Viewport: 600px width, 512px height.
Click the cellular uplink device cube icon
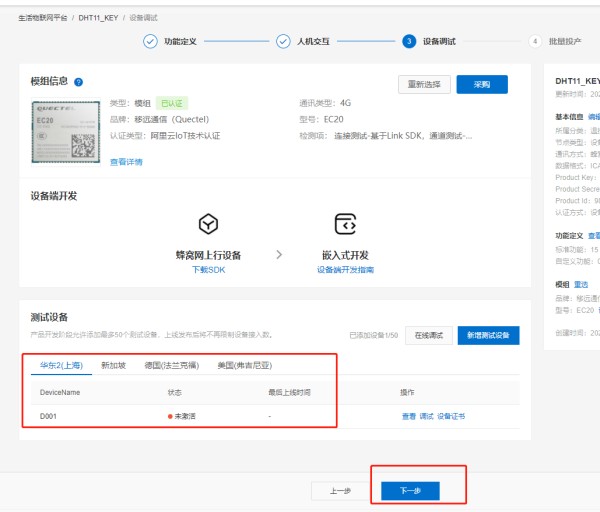pos(209,223)
